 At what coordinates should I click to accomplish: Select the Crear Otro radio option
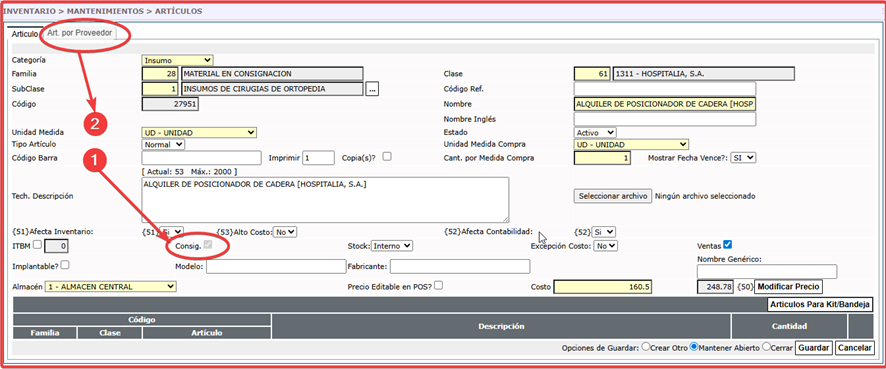coord(646,347)
